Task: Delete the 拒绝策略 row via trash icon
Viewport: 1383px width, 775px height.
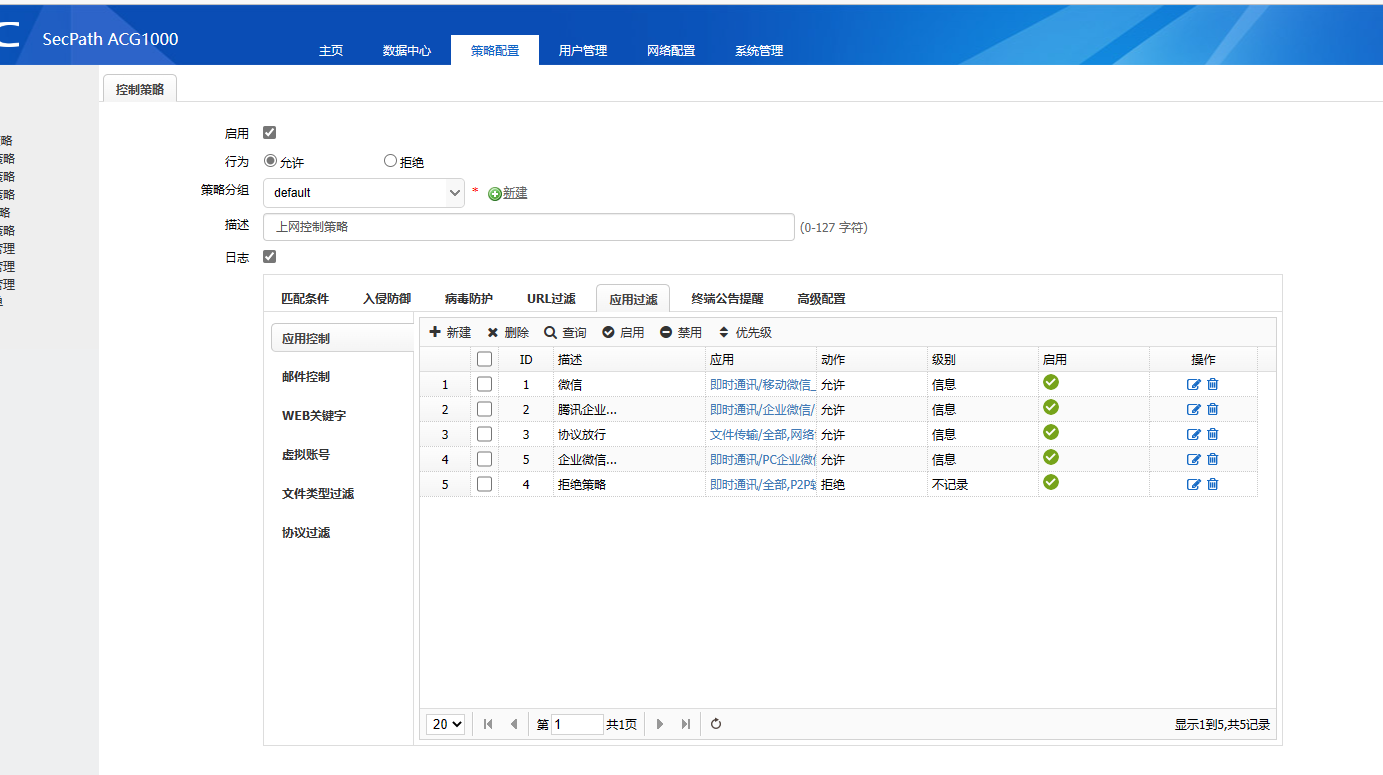Action: (1213, 484)
